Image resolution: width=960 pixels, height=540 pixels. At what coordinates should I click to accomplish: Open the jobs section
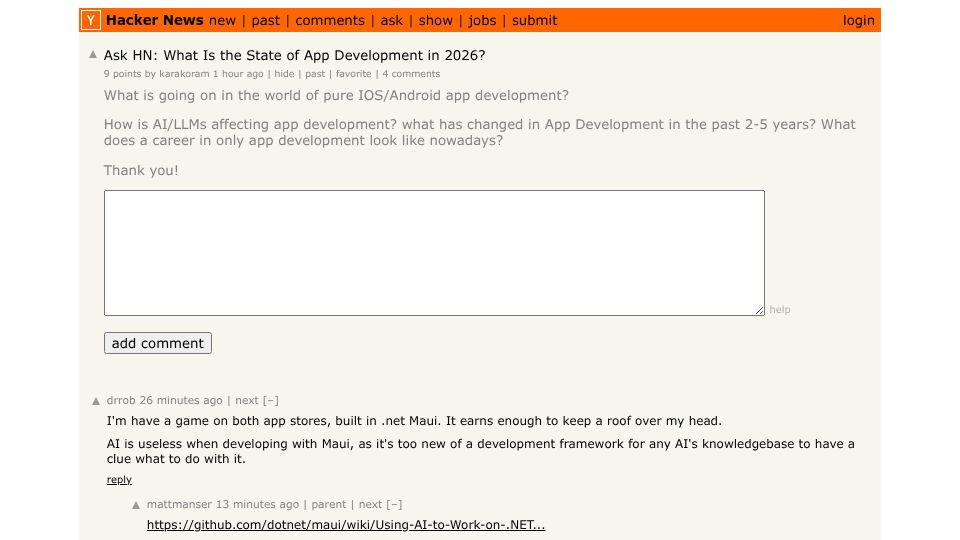482,21
